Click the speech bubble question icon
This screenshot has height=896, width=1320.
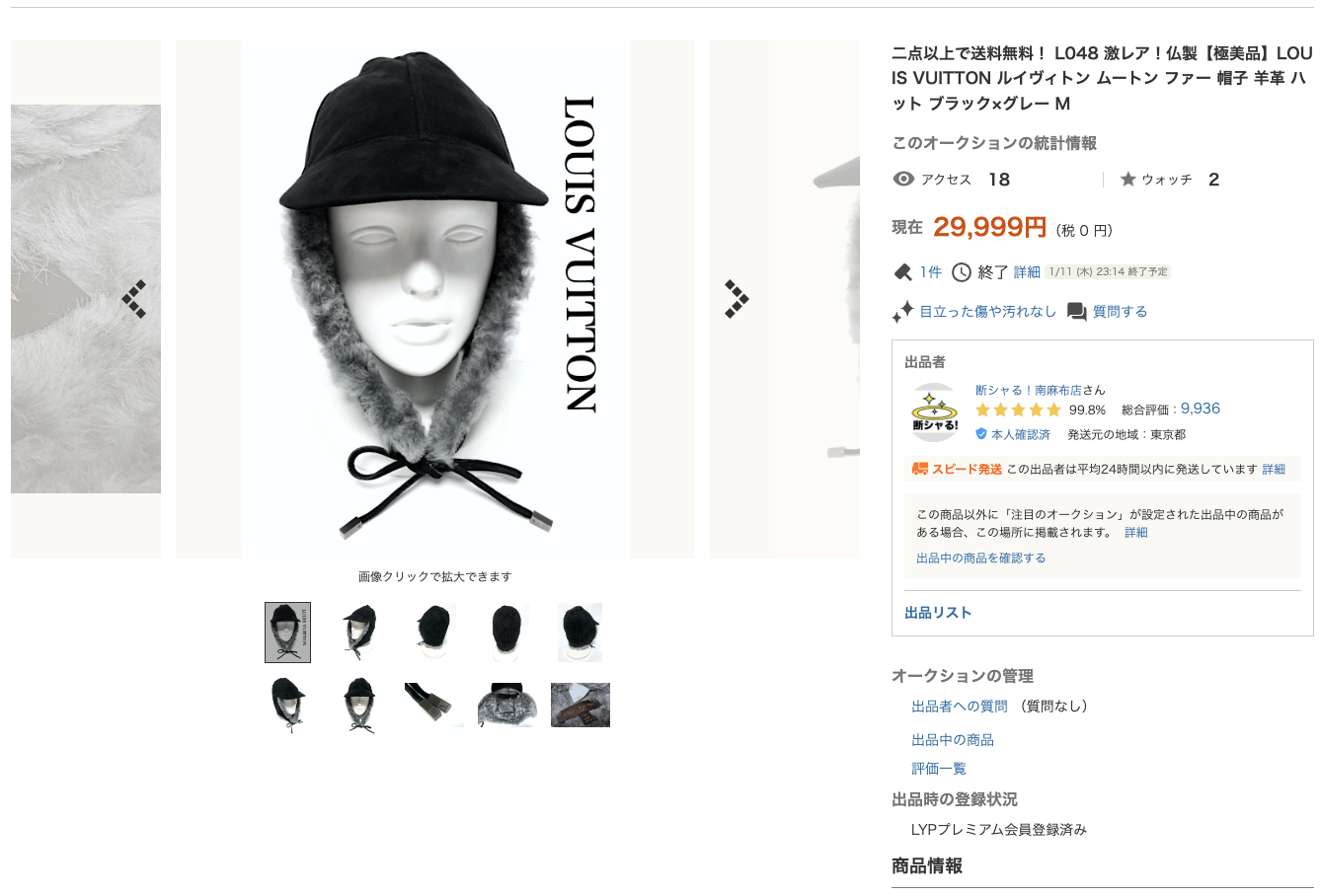click(x=1077, y=312)
